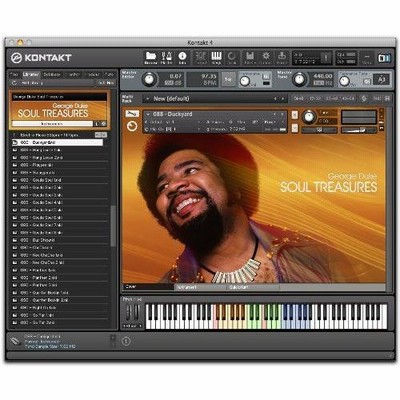The width and height of the screenshot is (400, 400).
Task: Click the Instr Nav button in browser
Action: (106, 83)
